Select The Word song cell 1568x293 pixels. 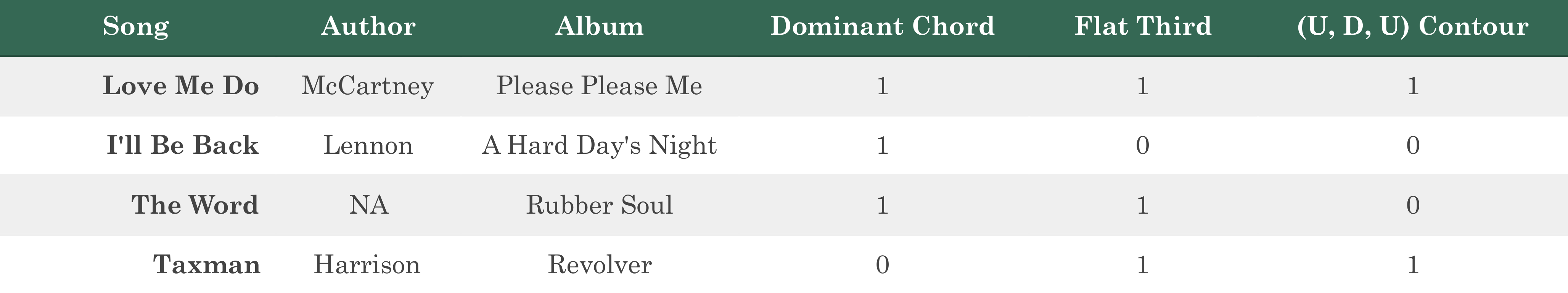195,205
